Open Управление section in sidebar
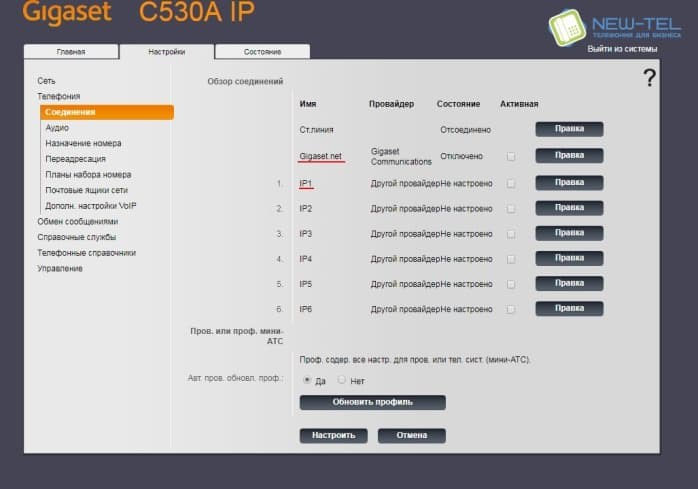The height and width of the screenshot is (489, 698). pos(60,268)
